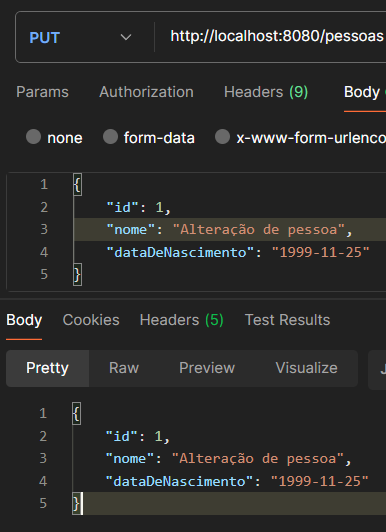This screenshot has width=386, height=532.
Task: Switch to the Authorization tab
Action: [146, 92]
